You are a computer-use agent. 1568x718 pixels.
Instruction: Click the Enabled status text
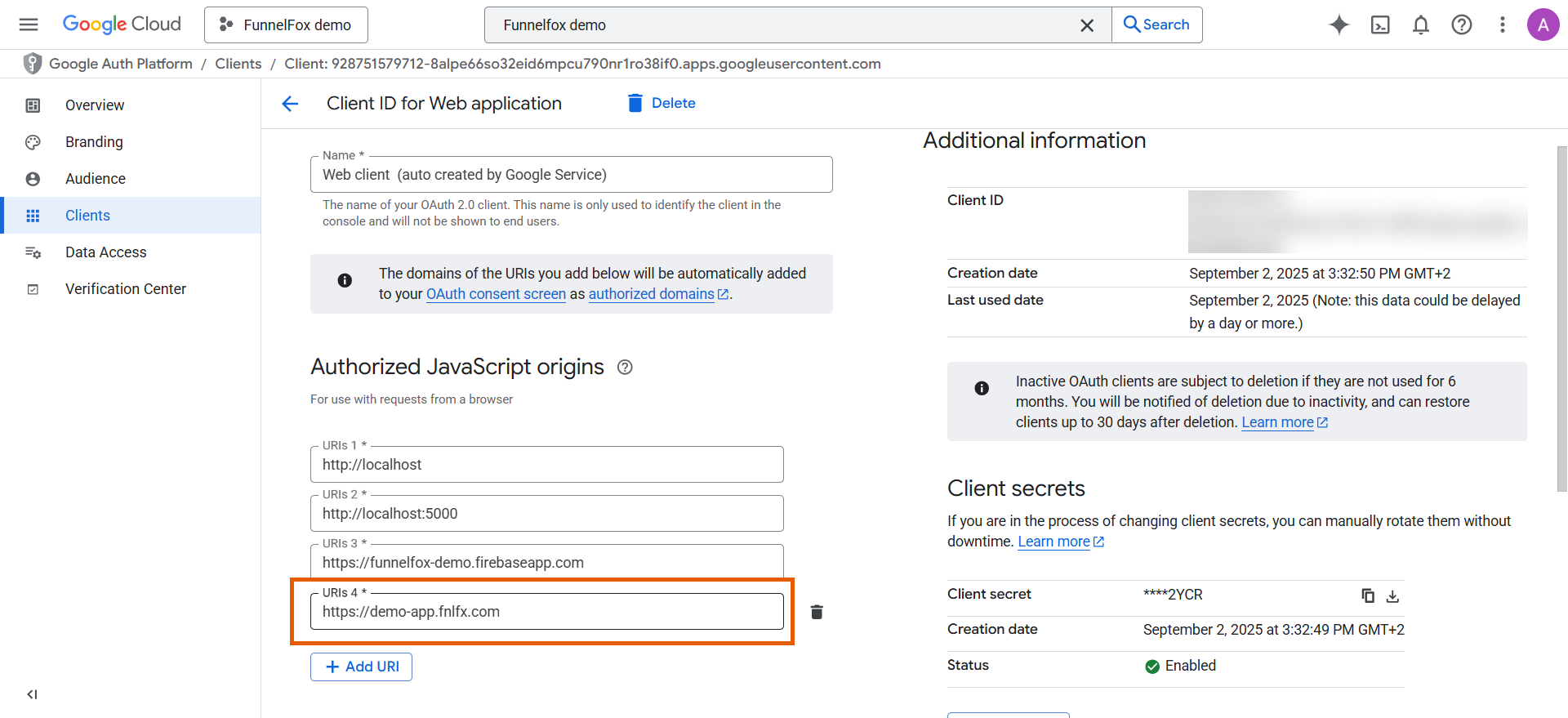[x=1191, y=666]
